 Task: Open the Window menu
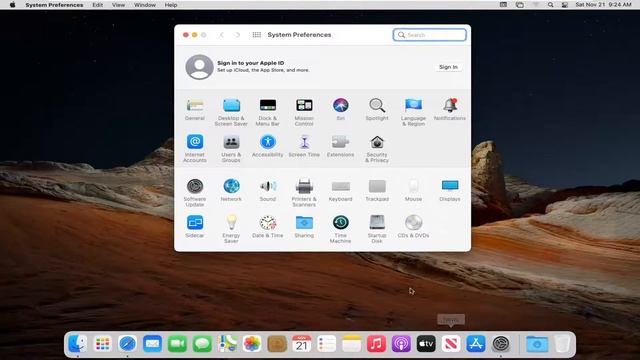click(x=145, y=5)
